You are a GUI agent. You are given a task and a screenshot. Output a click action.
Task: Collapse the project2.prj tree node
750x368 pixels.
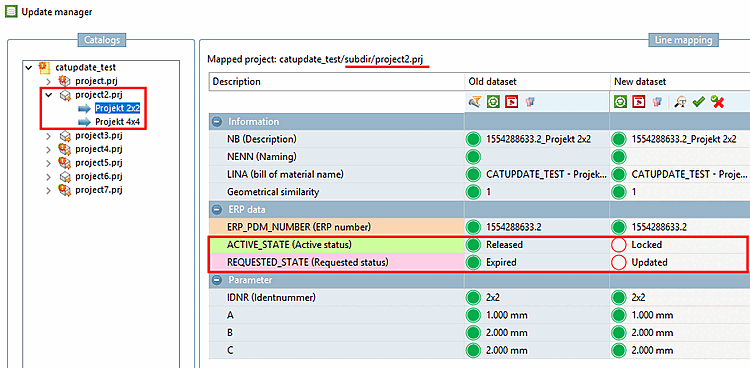coord(48,95)
